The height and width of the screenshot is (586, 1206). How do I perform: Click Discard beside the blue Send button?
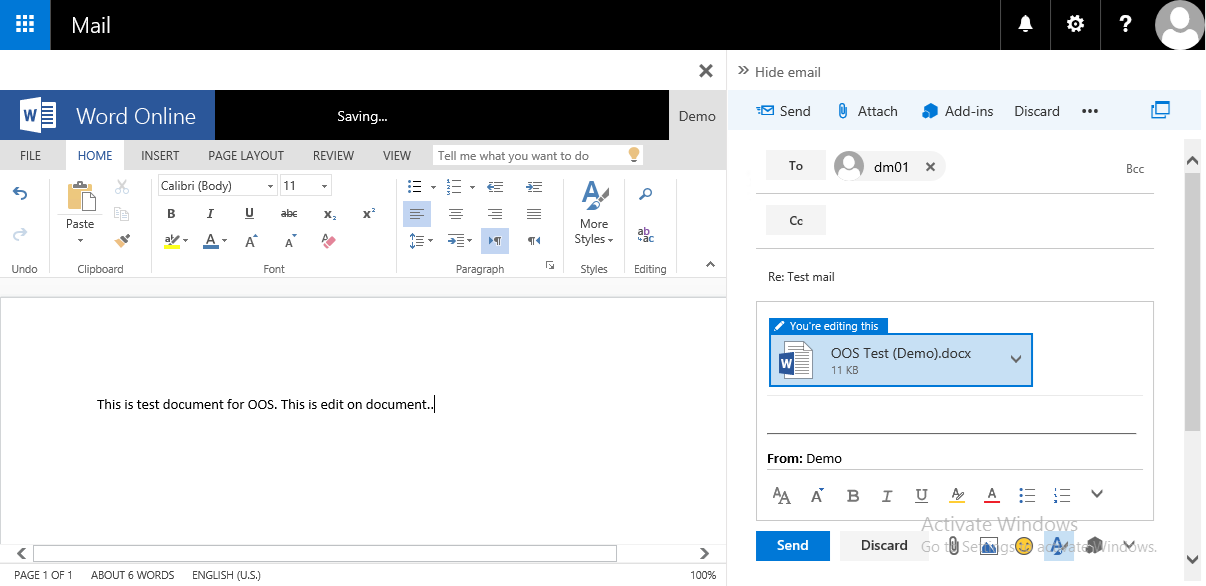[884, 545]
